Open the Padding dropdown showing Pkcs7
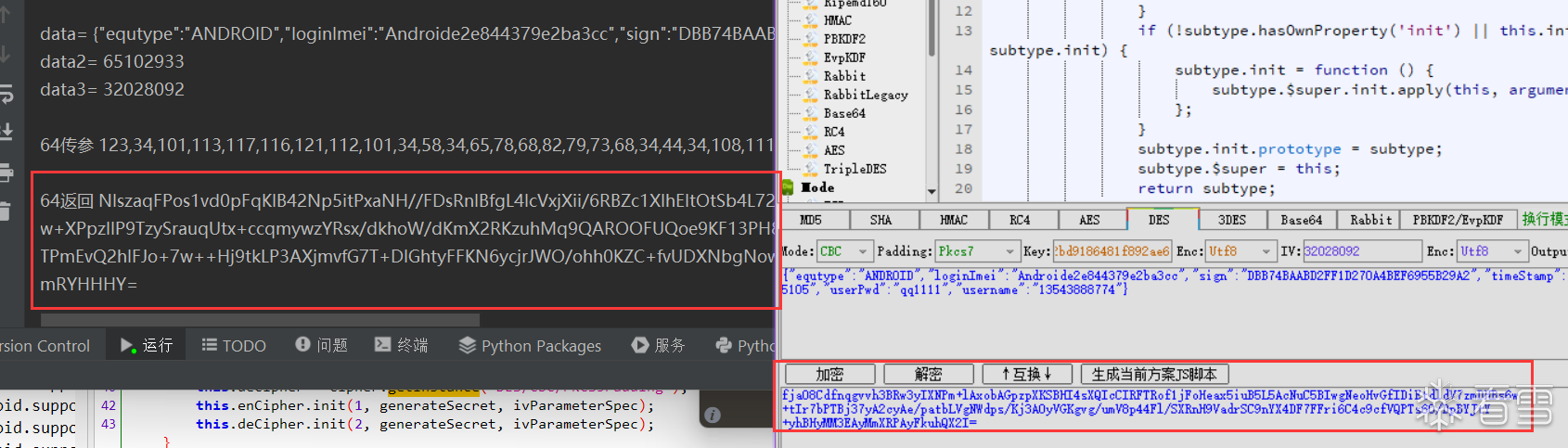The width and height of the screenshot is (1568, 448). [x=977, y=251]
